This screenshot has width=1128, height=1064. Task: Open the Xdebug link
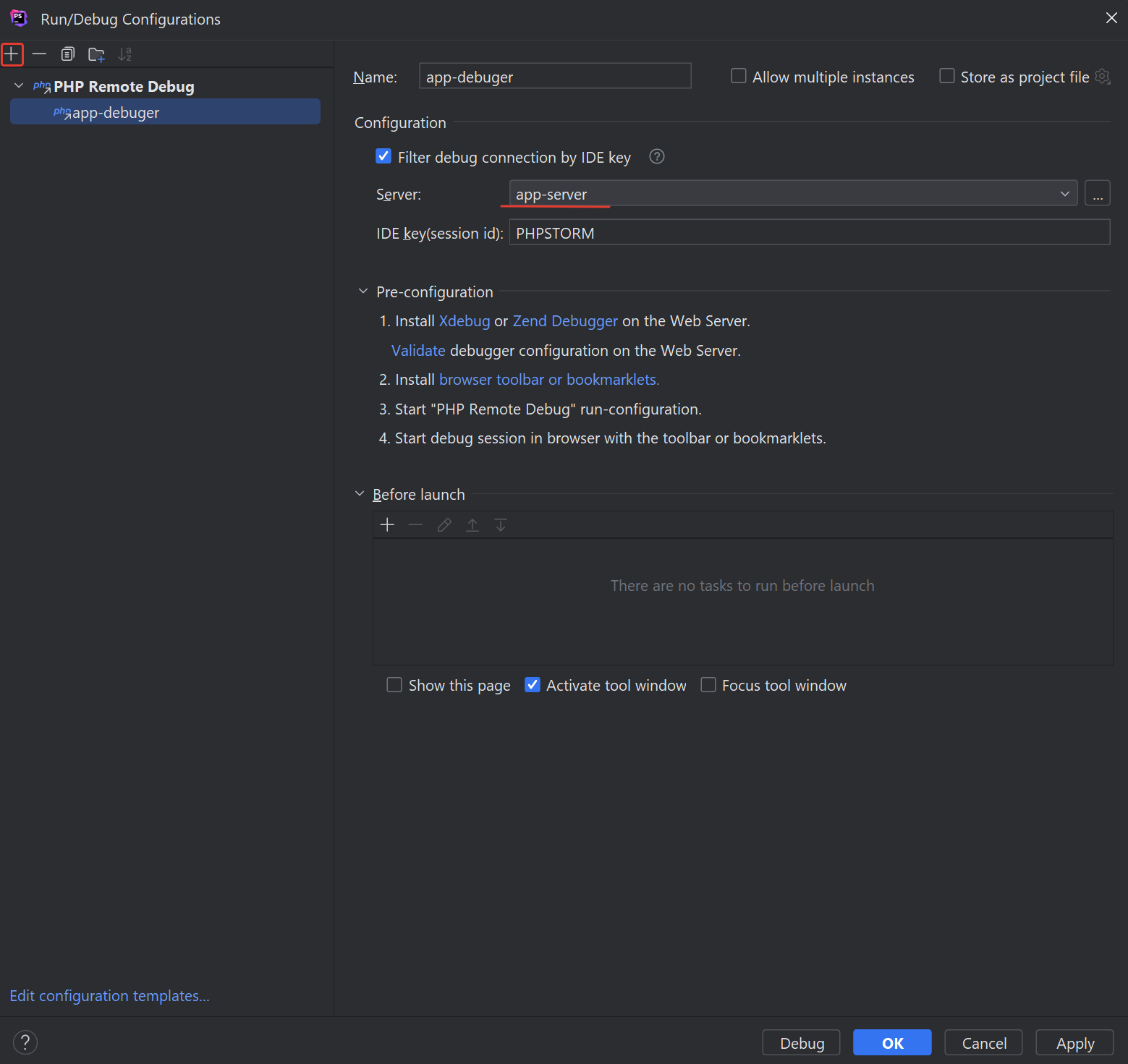point(465,321)
